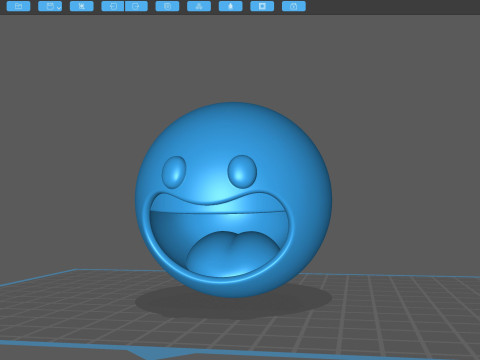Click the toolbar button with the stacked shapes icon

tap(199, 6)
